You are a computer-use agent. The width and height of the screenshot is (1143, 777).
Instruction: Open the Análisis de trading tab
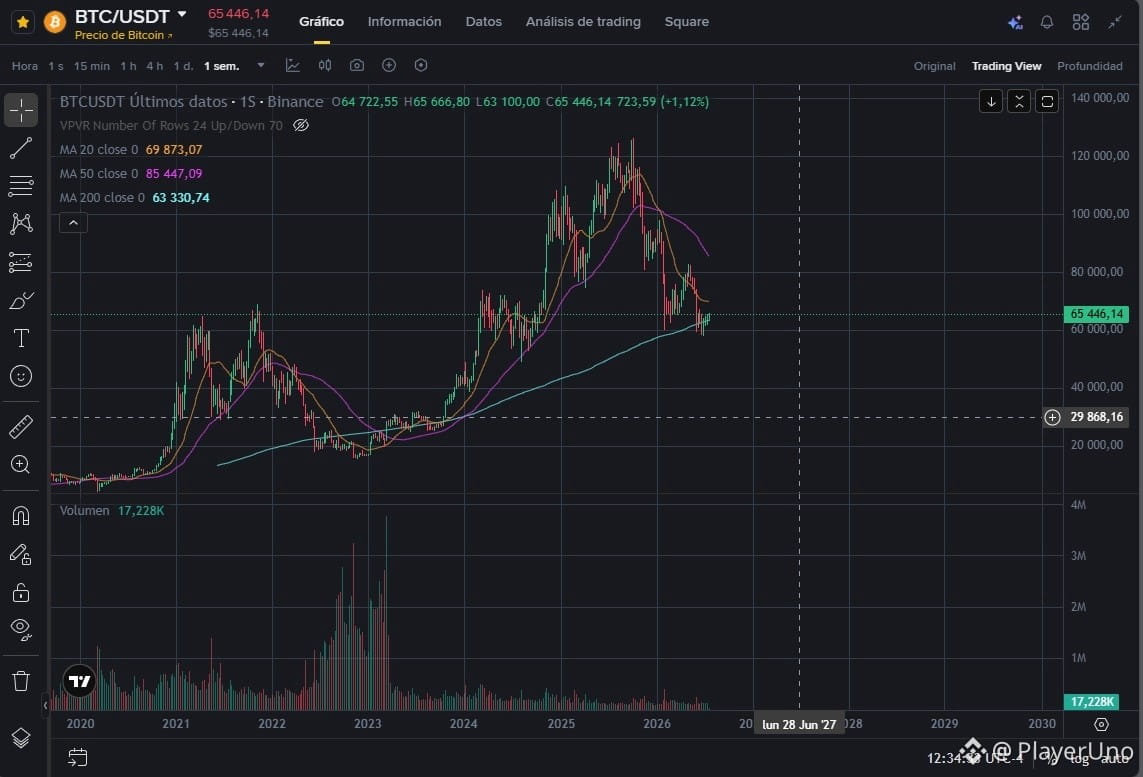(x=583, y=22)
